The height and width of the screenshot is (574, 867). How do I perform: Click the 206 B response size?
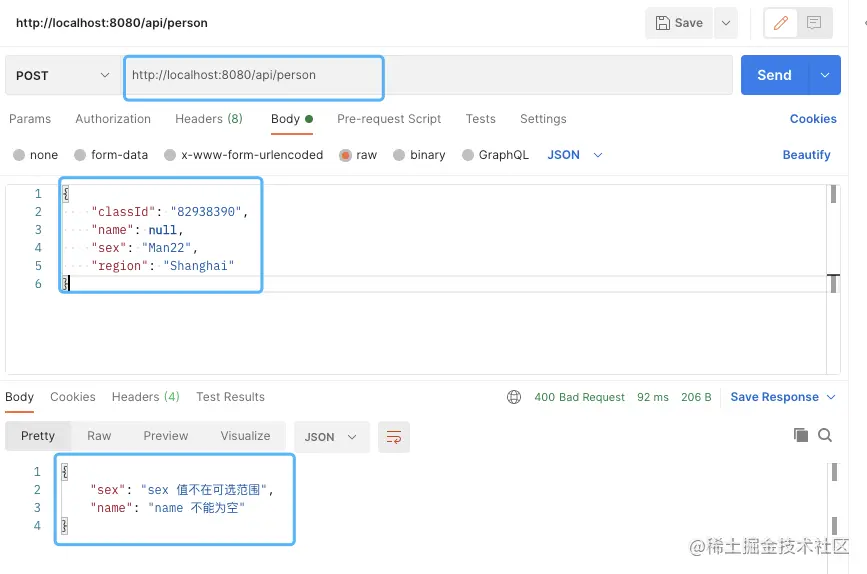pyautogui.click(x=696, y=397)
